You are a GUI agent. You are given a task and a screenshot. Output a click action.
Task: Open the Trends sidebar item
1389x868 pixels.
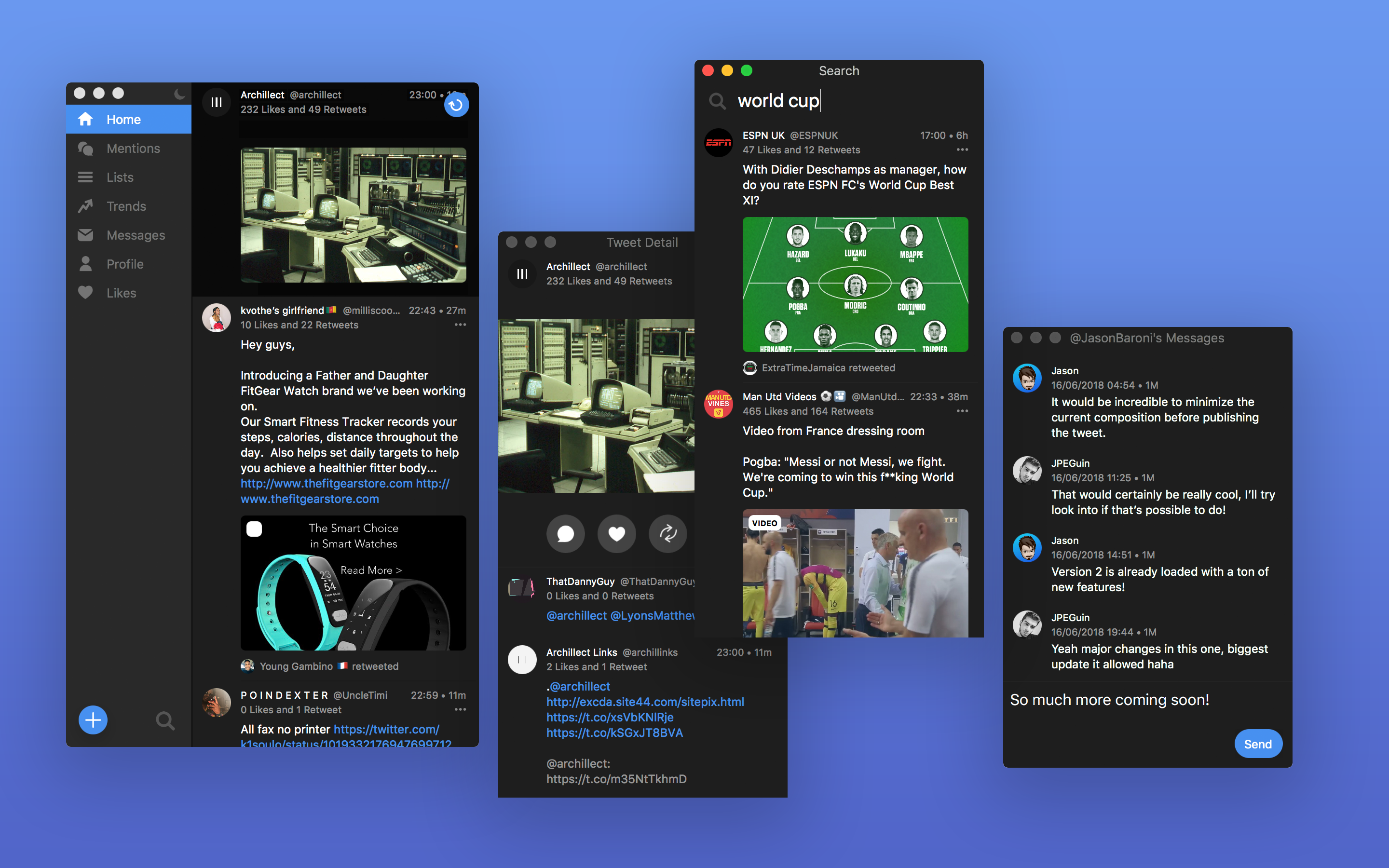[x=126, y=206]
